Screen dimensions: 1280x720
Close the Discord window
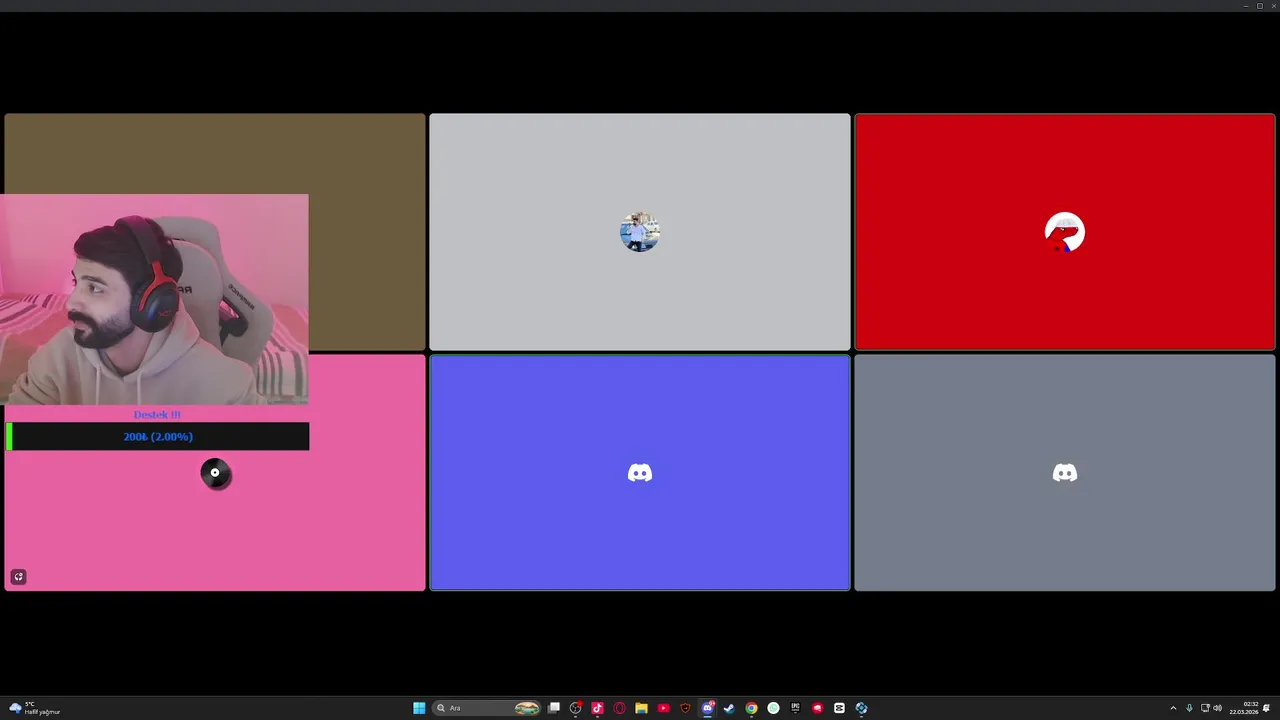1272,6
